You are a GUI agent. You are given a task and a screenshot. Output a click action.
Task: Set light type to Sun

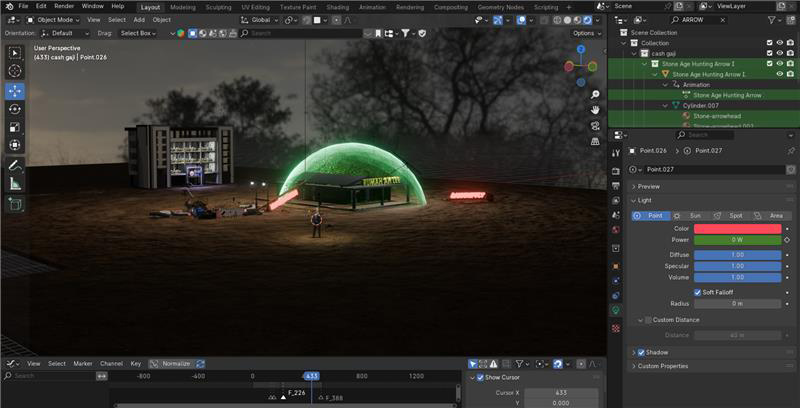pyautogui.click(x=690, y=216)
